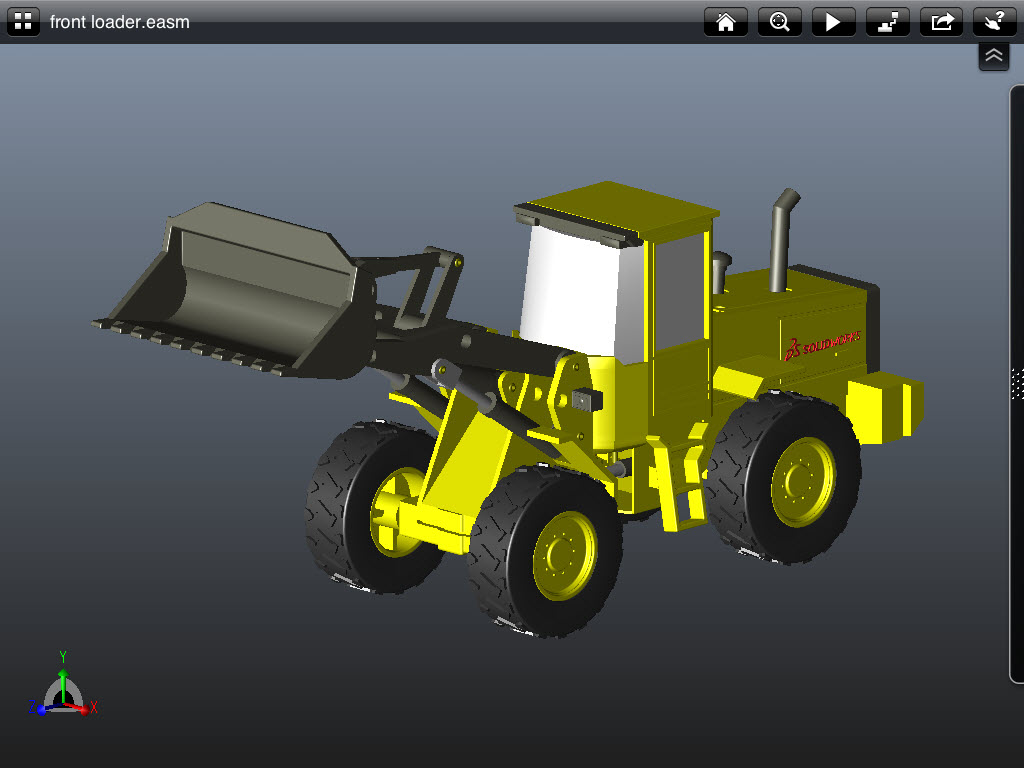Open the configurations steps icon
The width and height of the screenshot is (1024, 768).
(x=888, y=22)
